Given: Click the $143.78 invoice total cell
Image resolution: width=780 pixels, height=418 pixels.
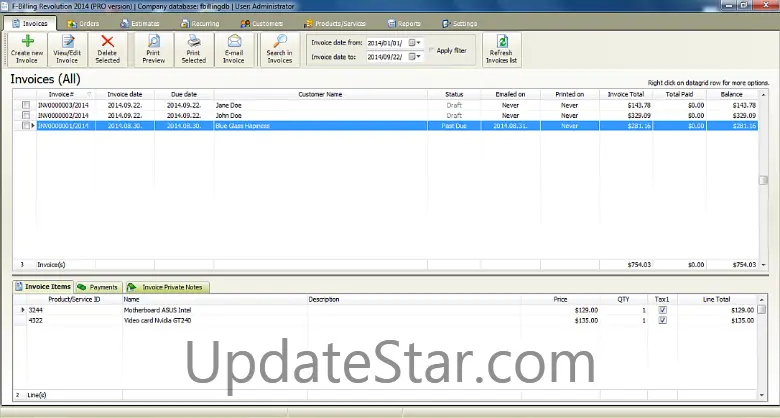Looking at the screenshot, I should click(626, 105).
